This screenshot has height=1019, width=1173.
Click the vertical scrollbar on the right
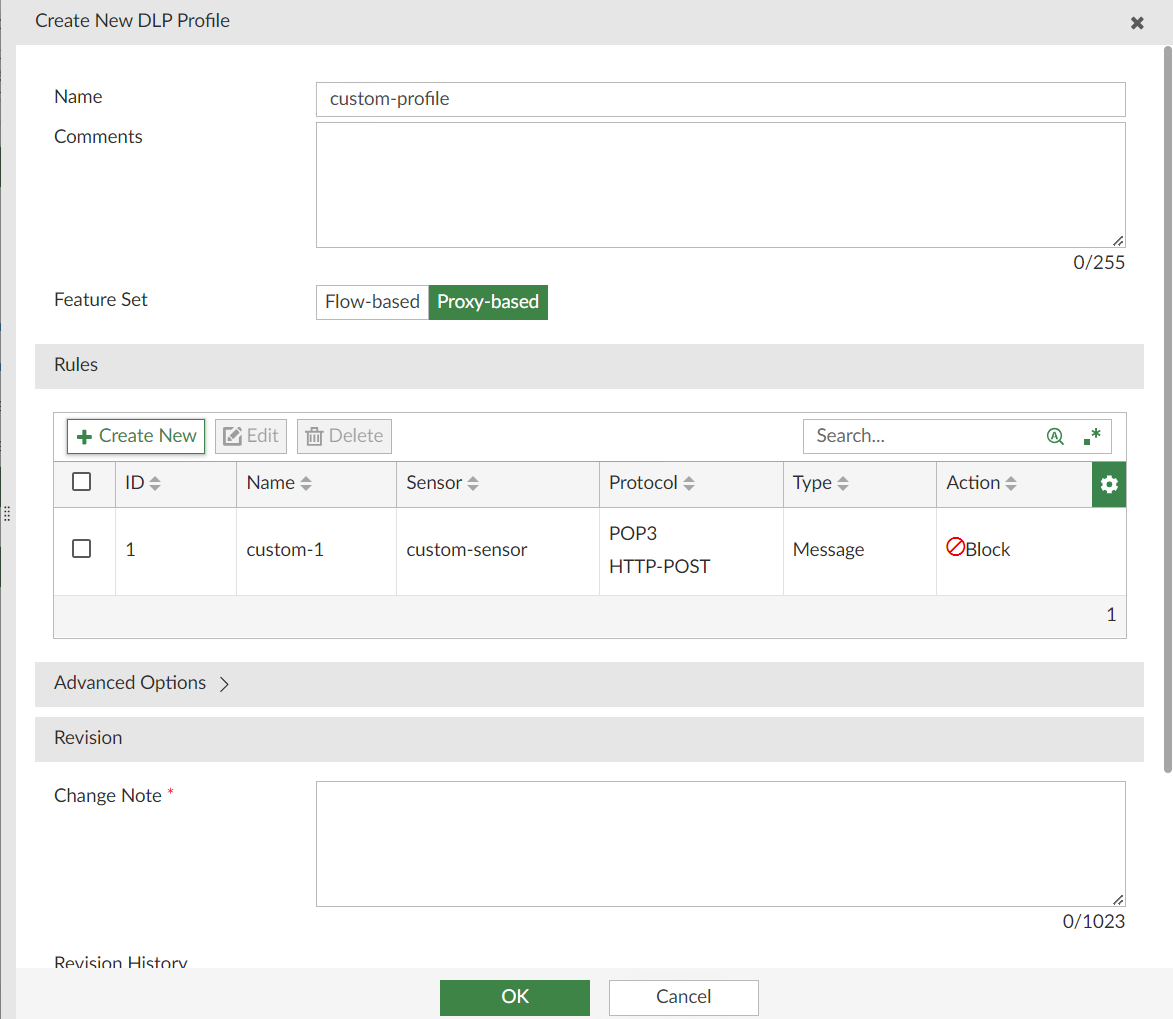[x=1165, y=400]
